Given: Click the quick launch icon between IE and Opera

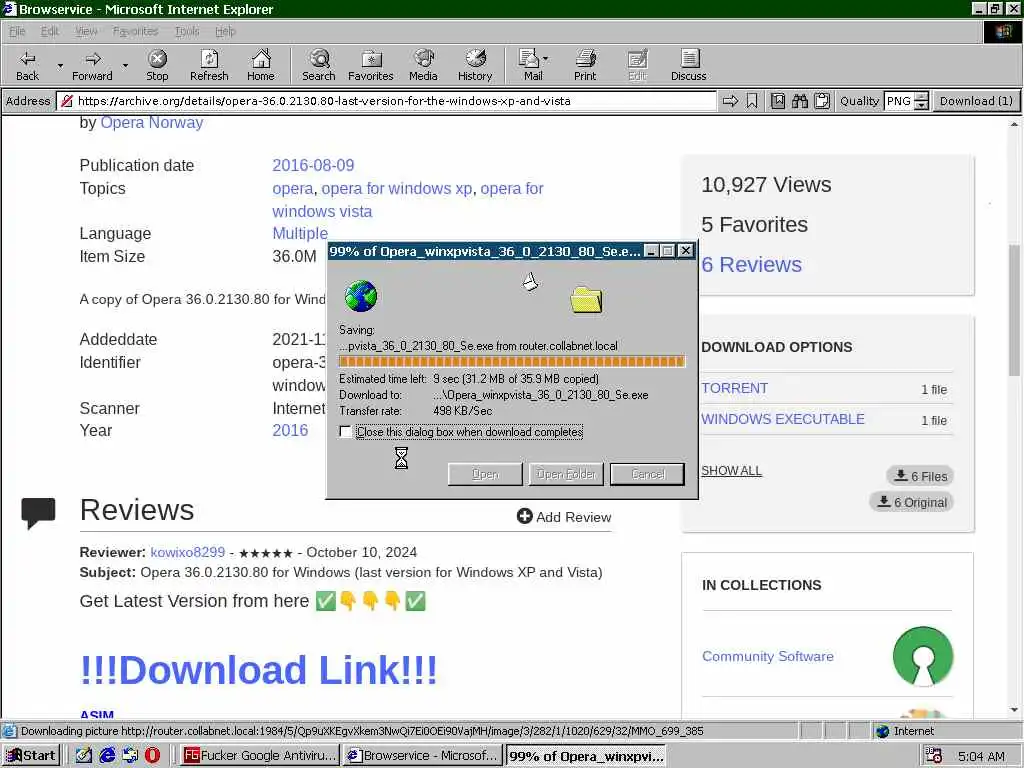Looking at the screenshot, I should pos(130,755).
